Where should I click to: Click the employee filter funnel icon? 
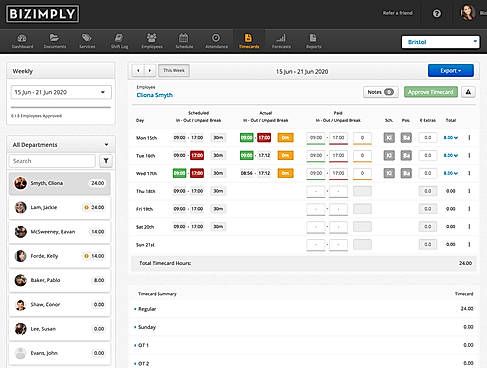(x=106, y=161)
